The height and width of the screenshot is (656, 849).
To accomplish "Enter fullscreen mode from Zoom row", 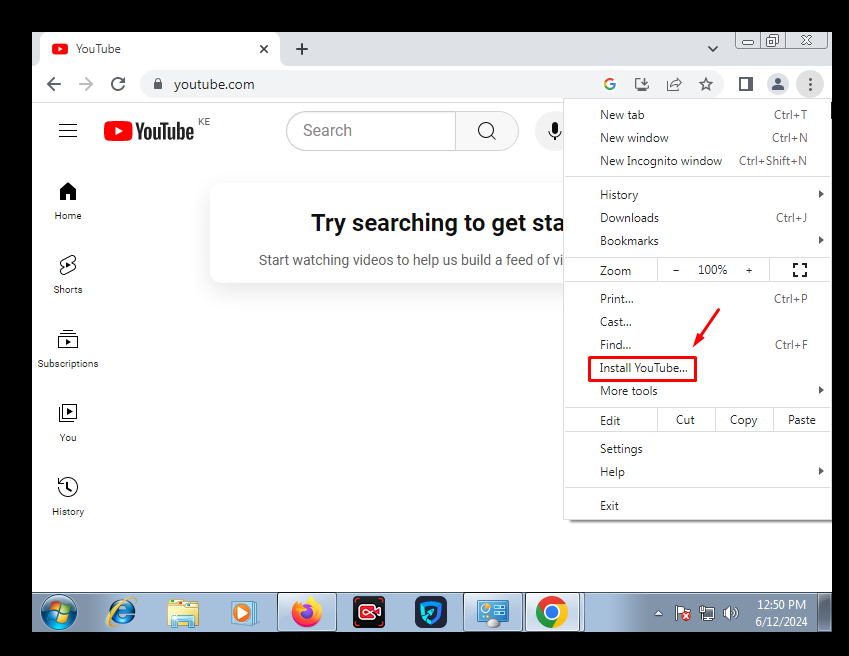I will pos(800,270).
